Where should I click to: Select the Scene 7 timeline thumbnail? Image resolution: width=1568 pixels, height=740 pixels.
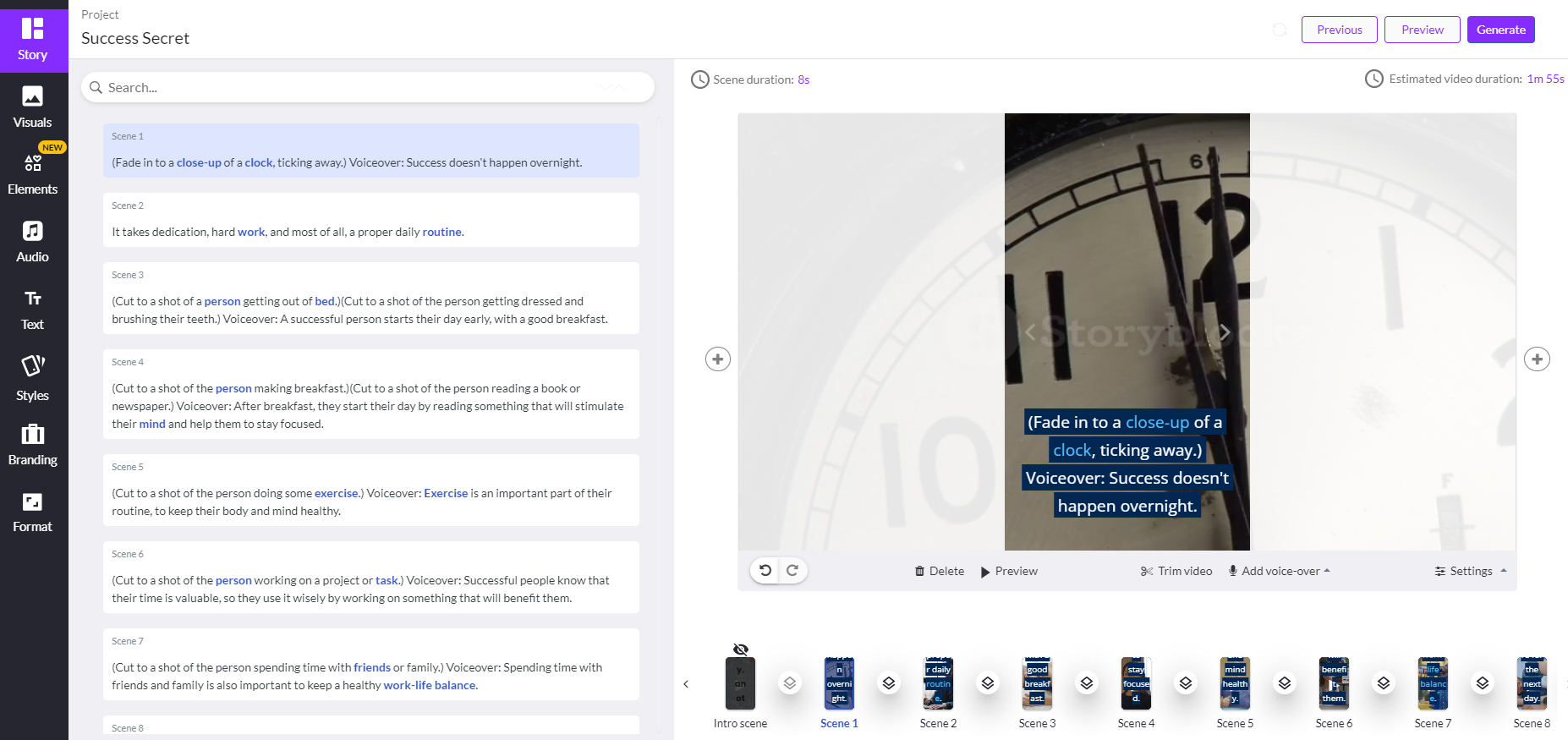tap(1433, 683)
